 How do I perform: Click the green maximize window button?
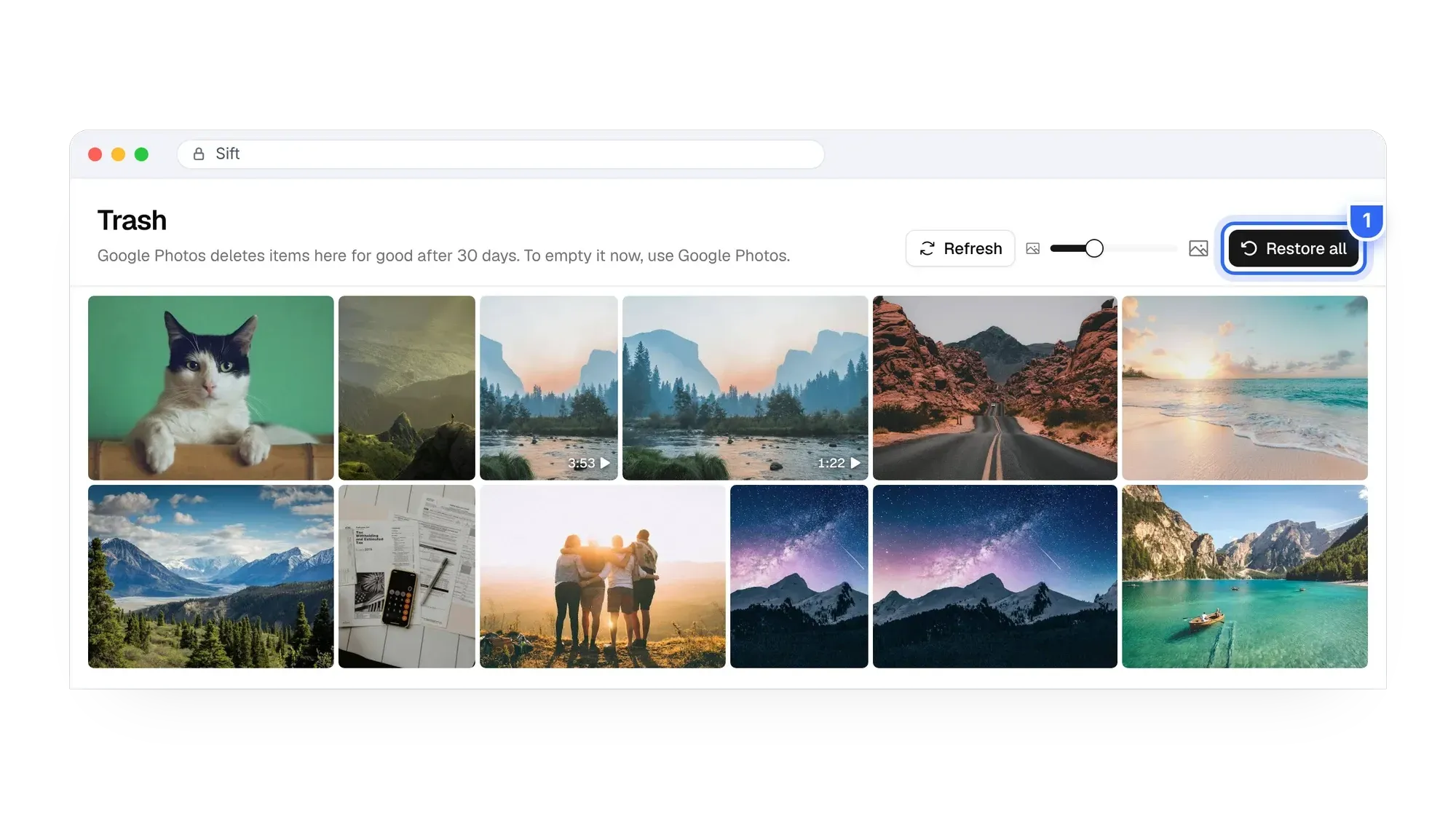141,154
